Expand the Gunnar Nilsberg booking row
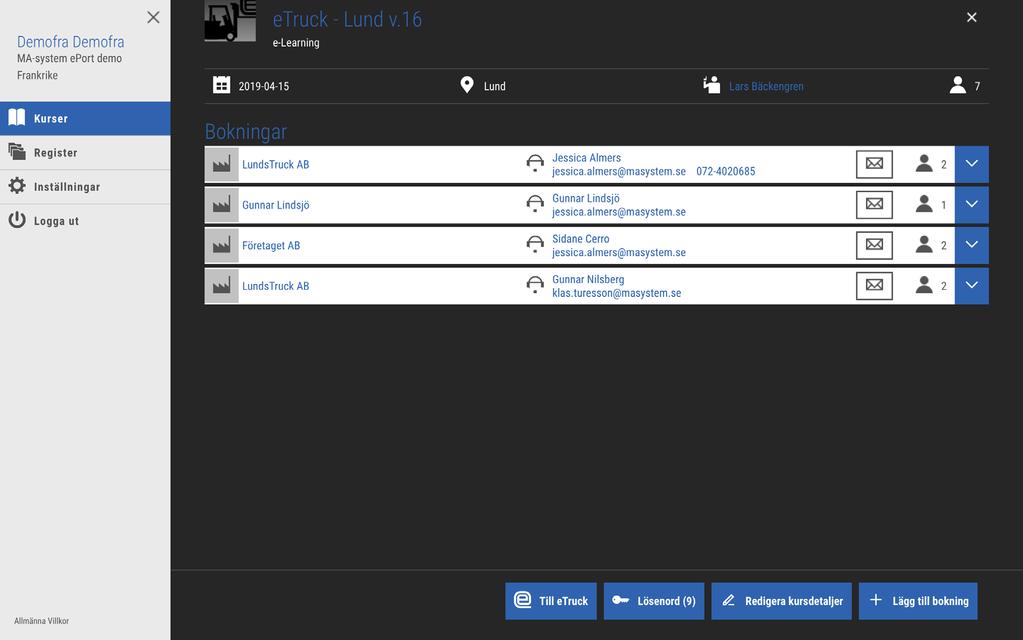 [971, 286]
